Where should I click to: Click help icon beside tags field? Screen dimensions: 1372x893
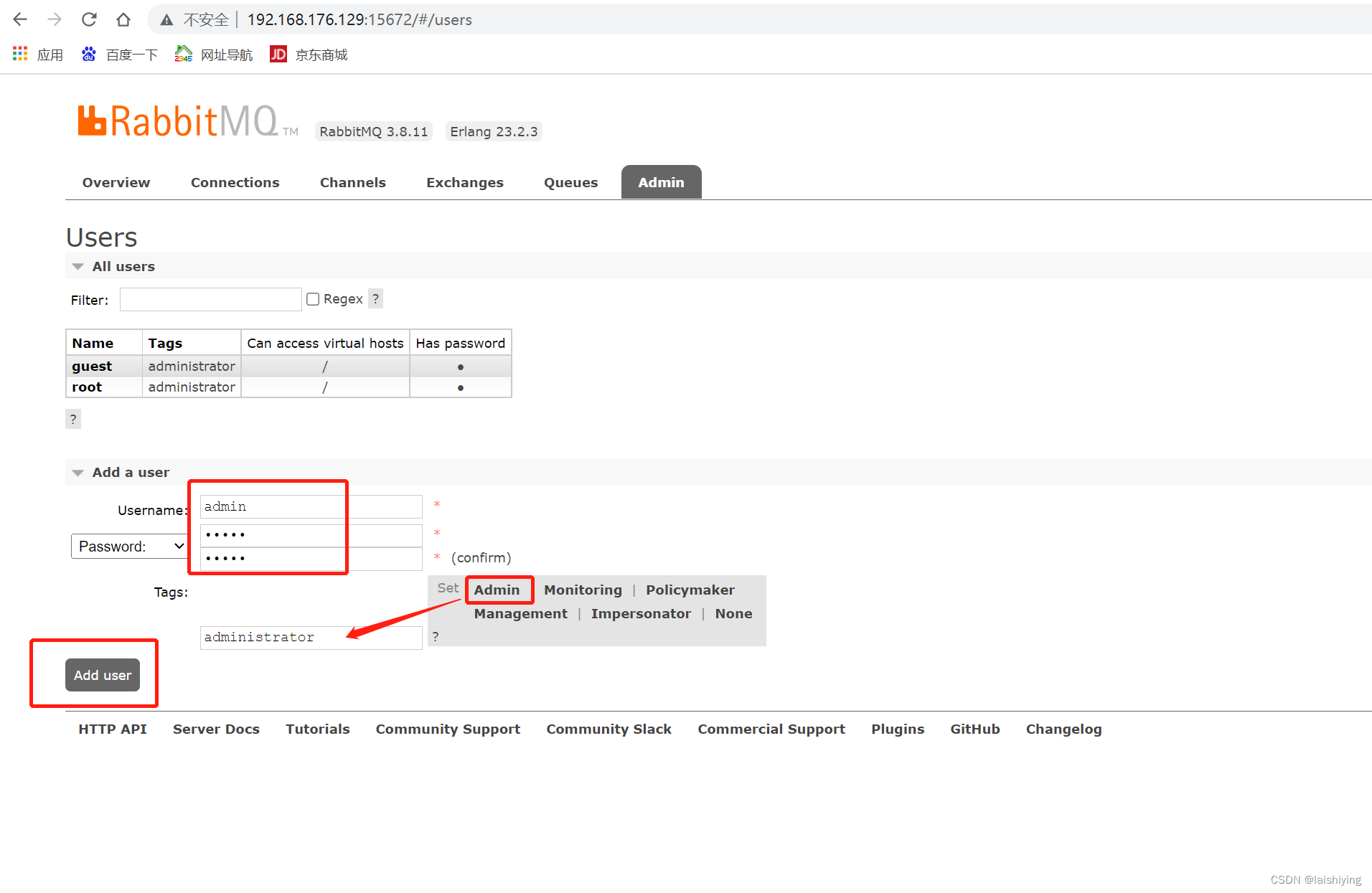pos(436,637)
